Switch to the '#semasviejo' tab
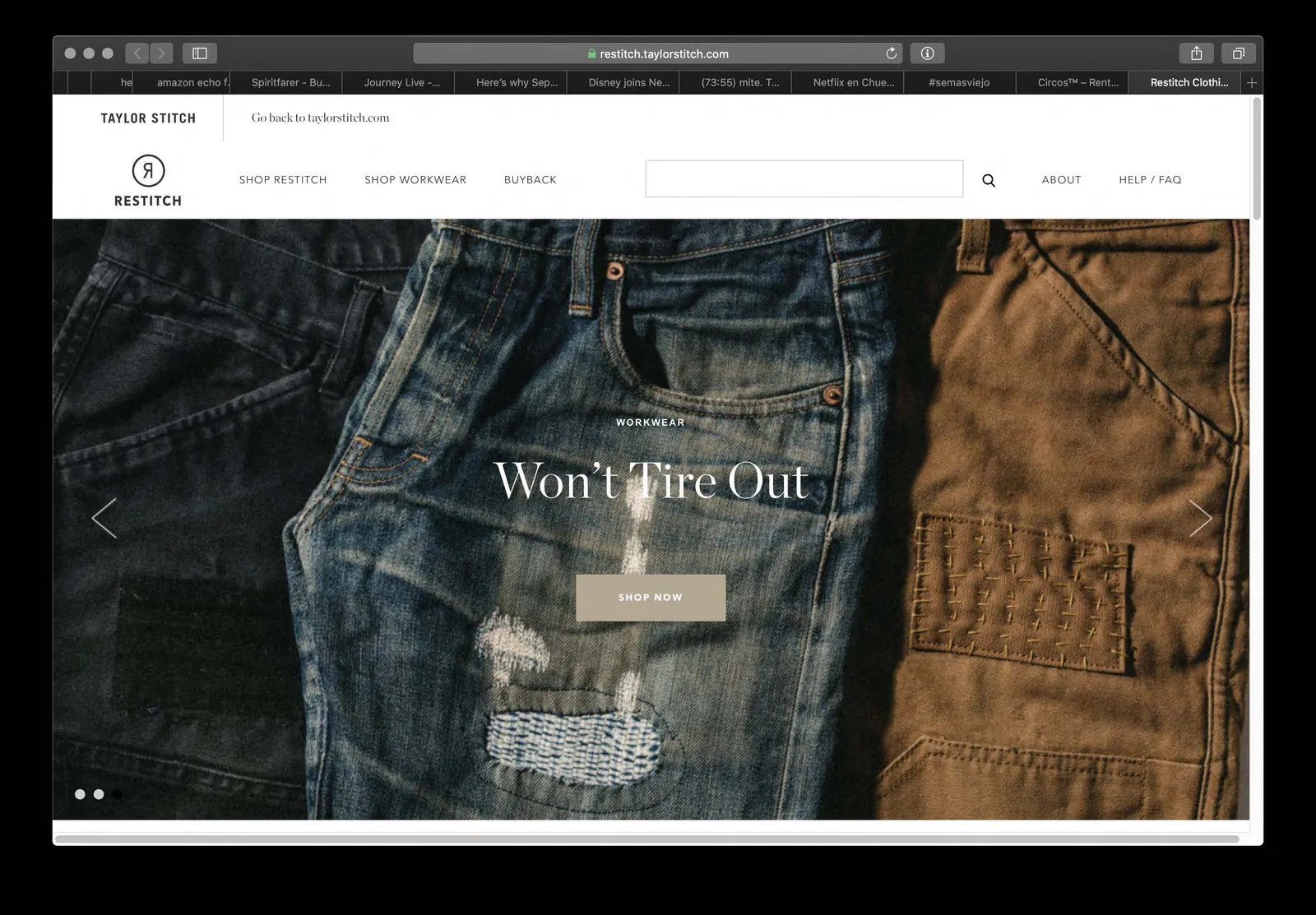1316x915 pixels. point(959,82)
